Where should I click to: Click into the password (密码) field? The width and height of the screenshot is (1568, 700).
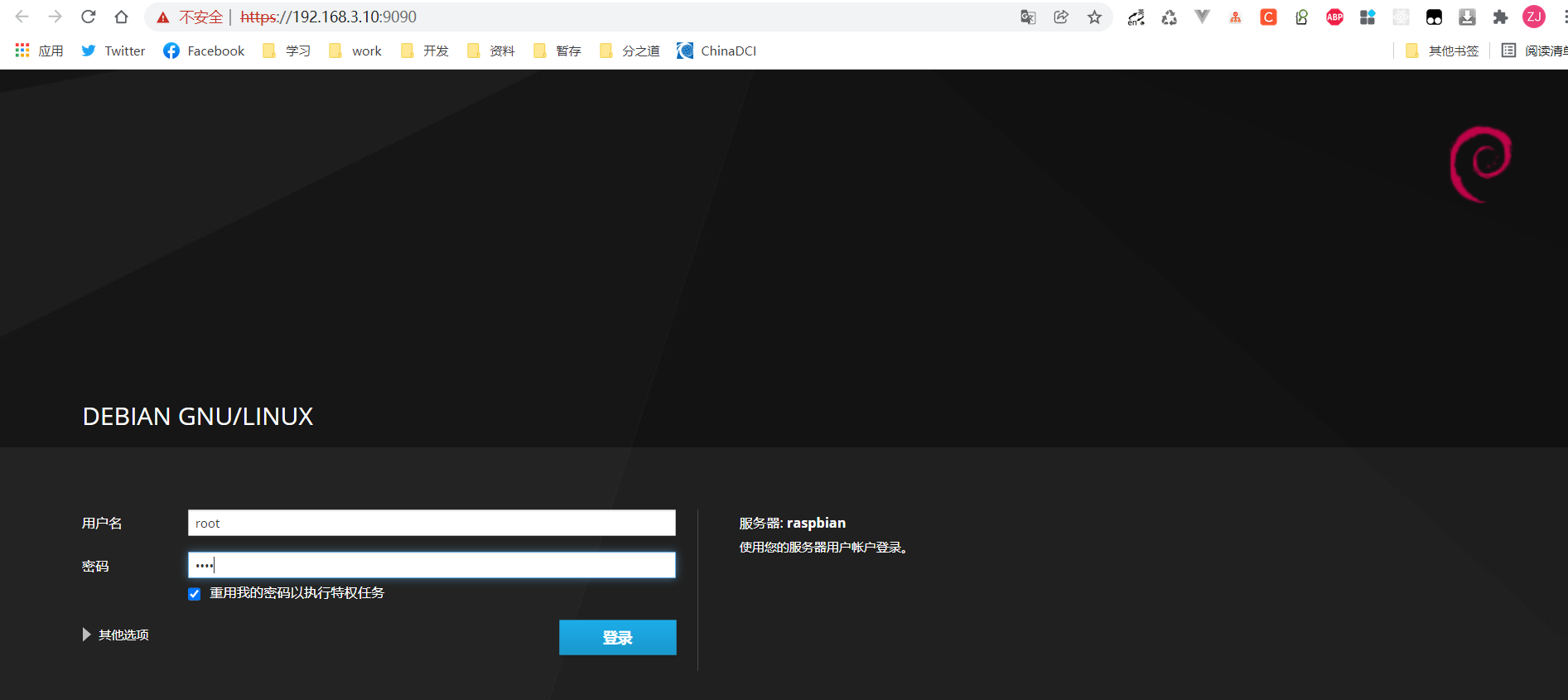(432, 565)
